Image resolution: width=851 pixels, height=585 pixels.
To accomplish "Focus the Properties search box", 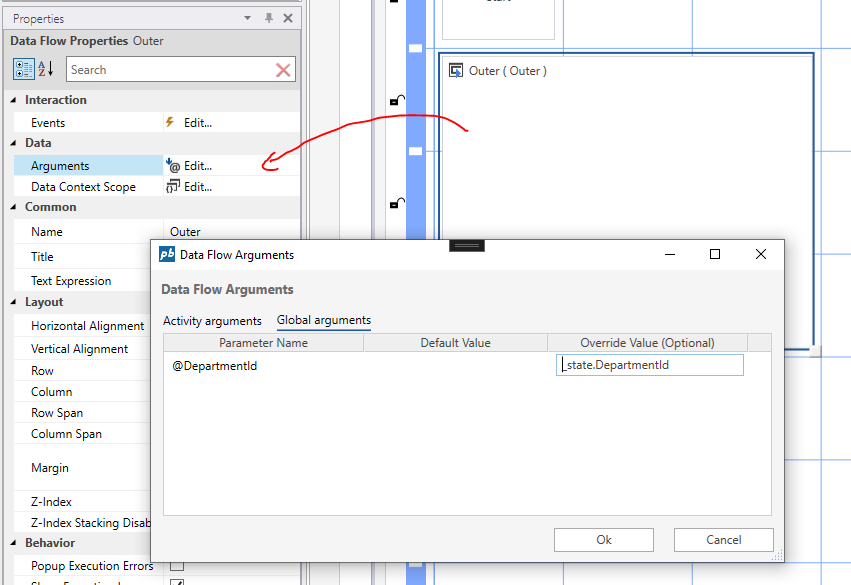I will click(168, 70).
